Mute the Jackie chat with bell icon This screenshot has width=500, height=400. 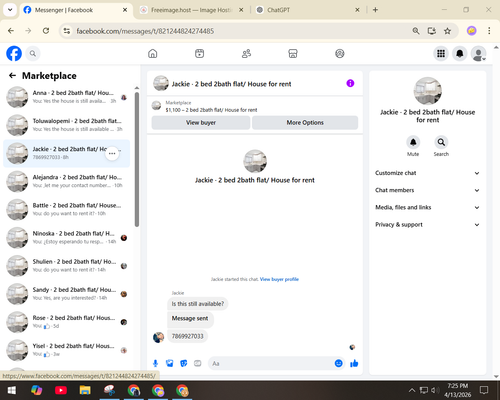pyautogui.click(x=413, y=142)
